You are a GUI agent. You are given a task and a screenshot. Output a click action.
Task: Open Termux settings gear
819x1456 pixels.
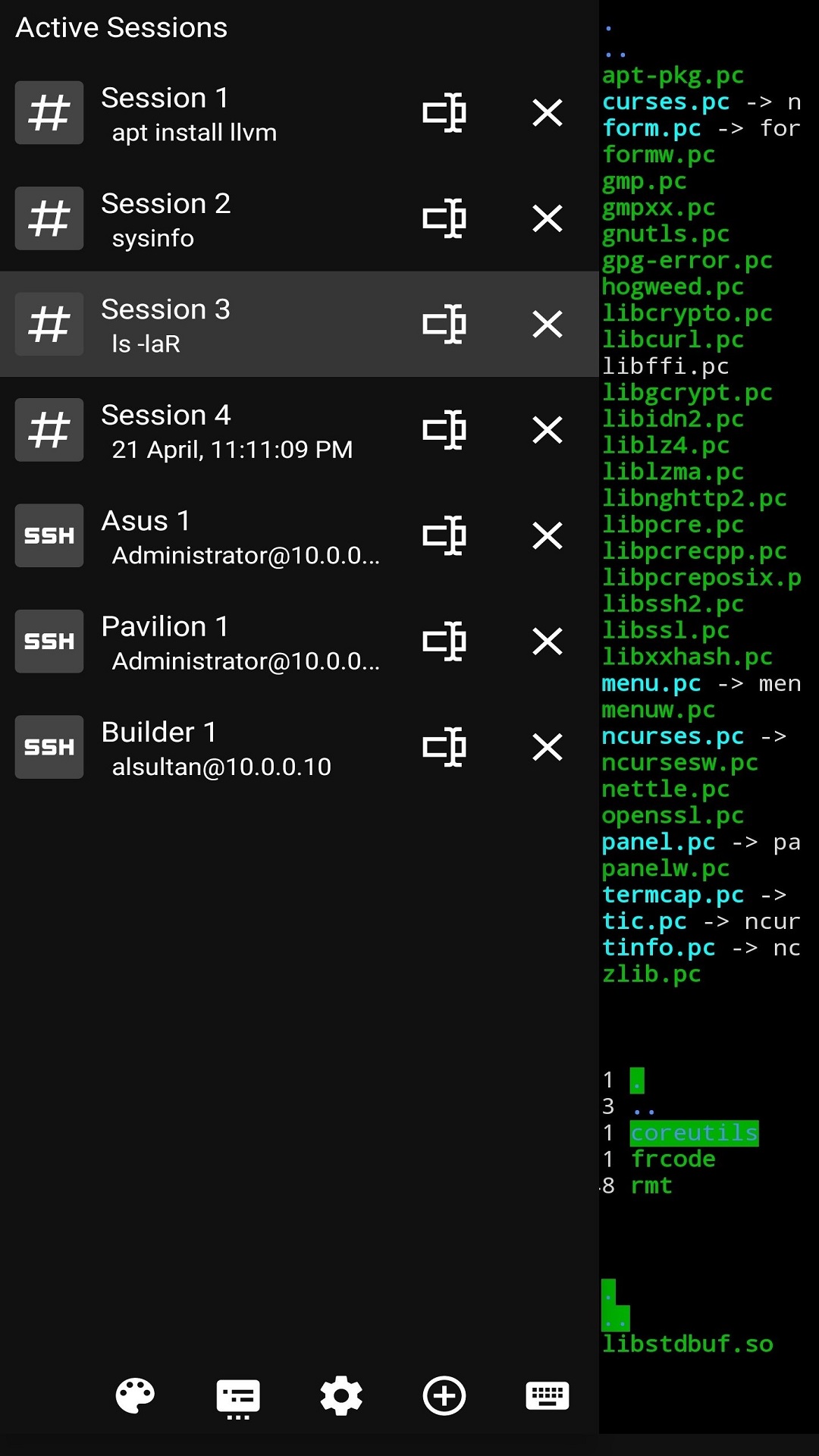pos(340,1396)
